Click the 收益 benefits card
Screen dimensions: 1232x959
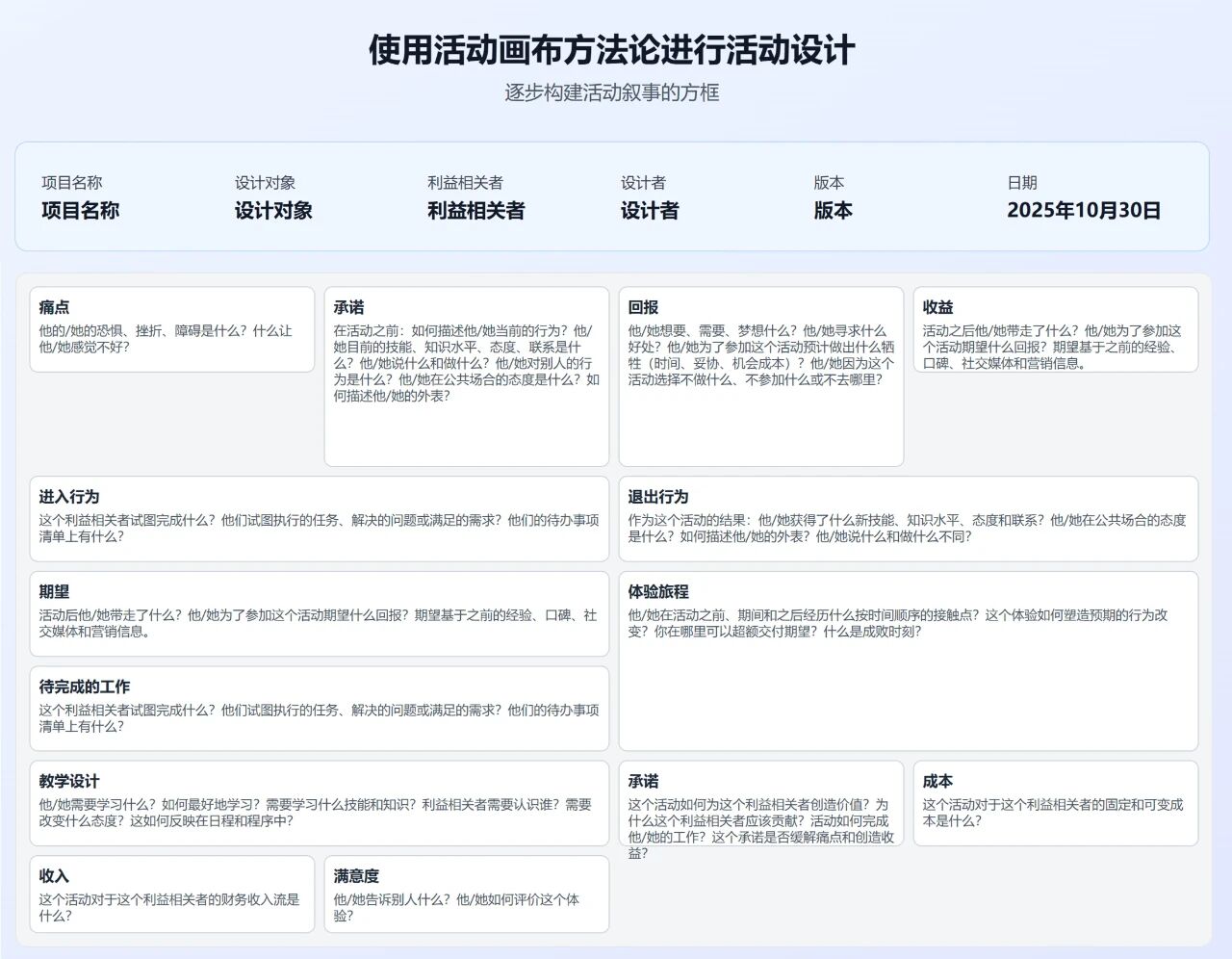coord(1056,332)
